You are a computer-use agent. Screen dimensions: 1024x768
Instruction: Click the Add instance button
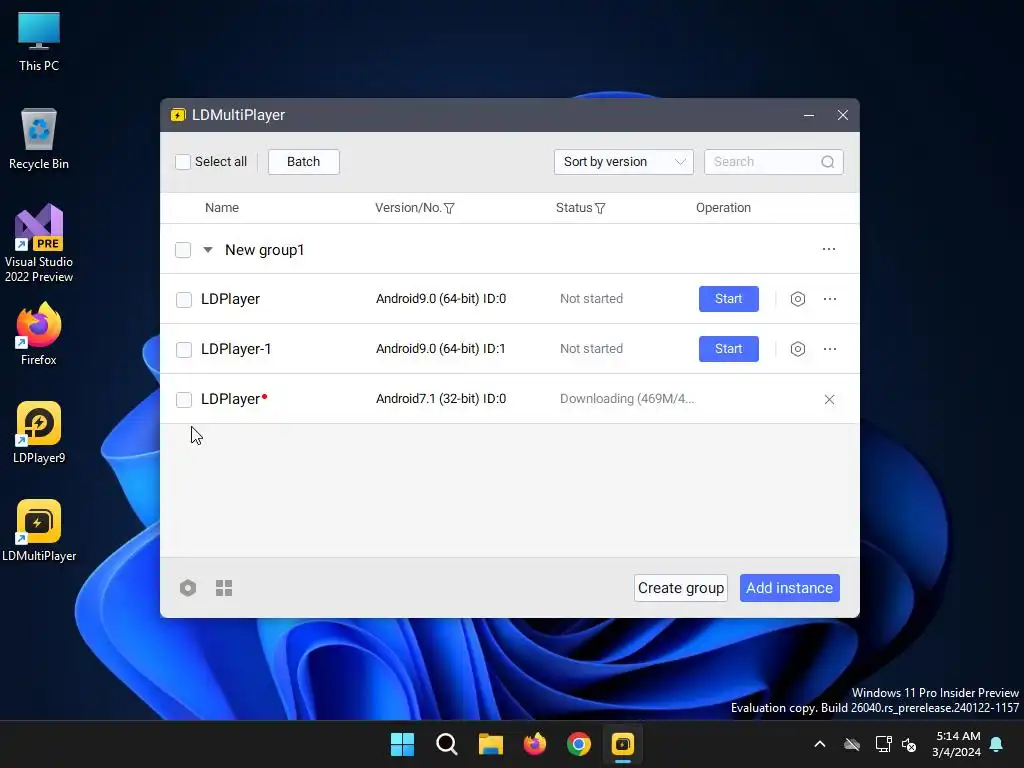tap(790, 588)
